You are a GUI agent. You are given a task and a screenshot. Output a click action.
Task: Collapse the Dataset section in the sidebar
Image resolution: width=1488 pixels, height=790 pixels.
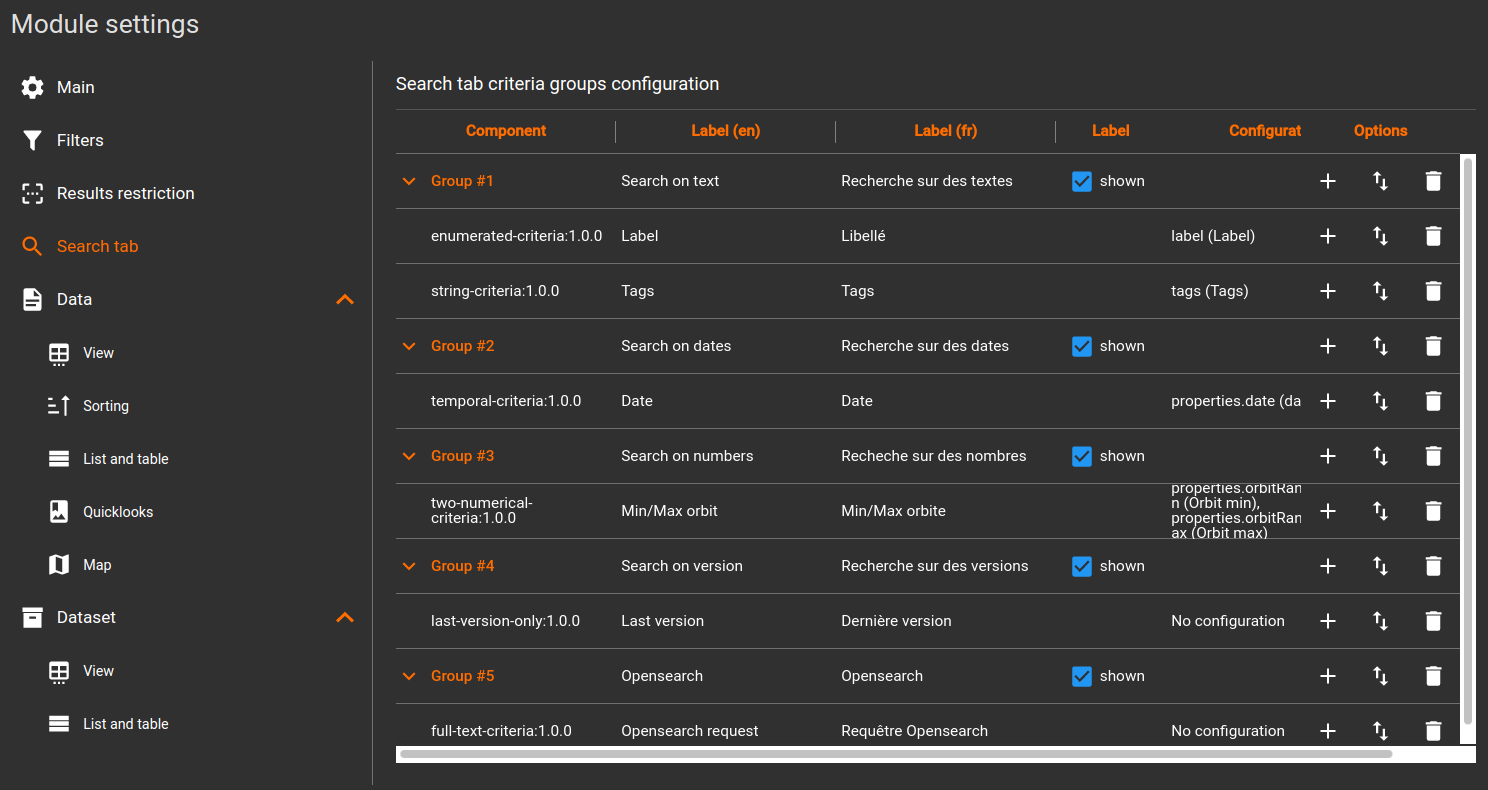click(345, 617)
